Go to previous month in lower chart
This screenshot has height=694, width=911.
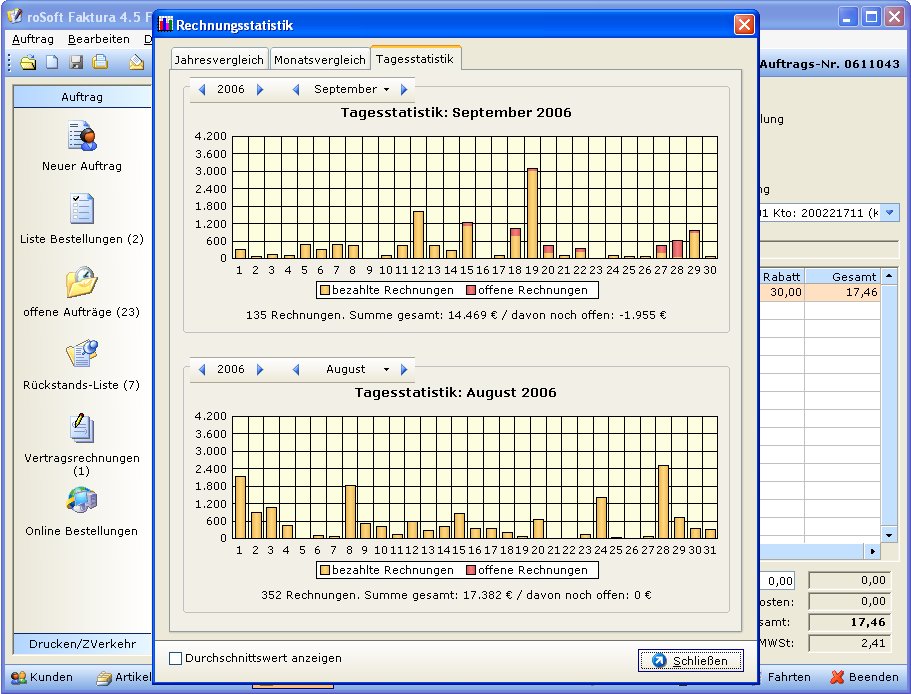tap(296, 370)
